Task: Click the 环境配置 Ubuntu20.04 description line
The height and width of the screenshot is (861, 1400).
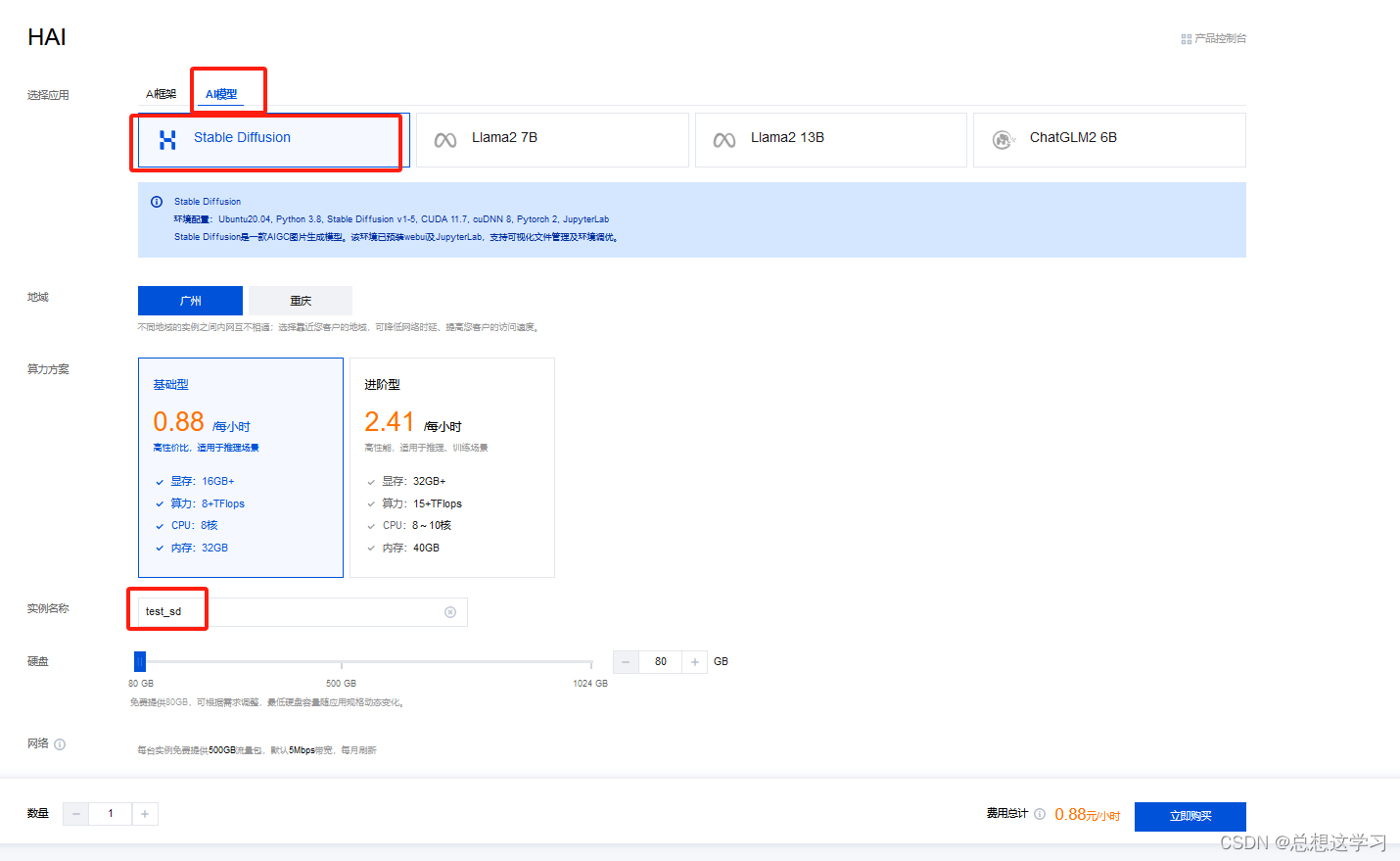Action: [x=392, y=219]
